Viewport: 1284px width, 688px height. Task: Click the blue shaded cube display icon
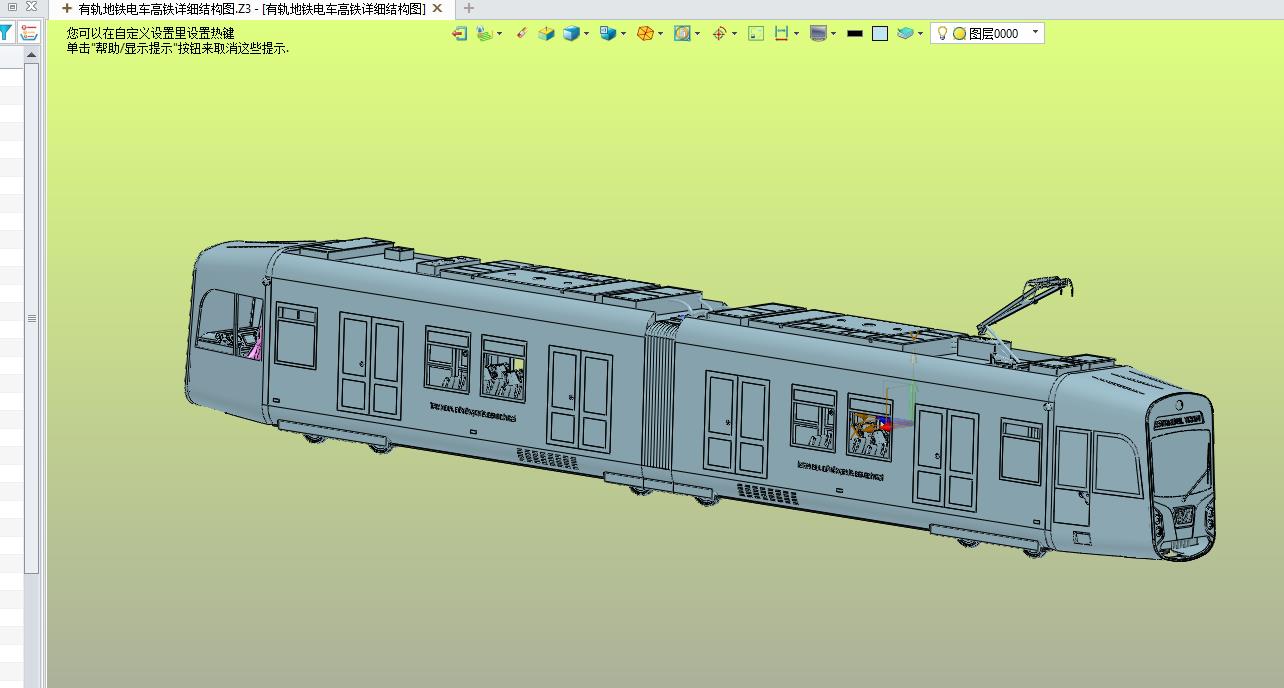click(x=570, y=33)
